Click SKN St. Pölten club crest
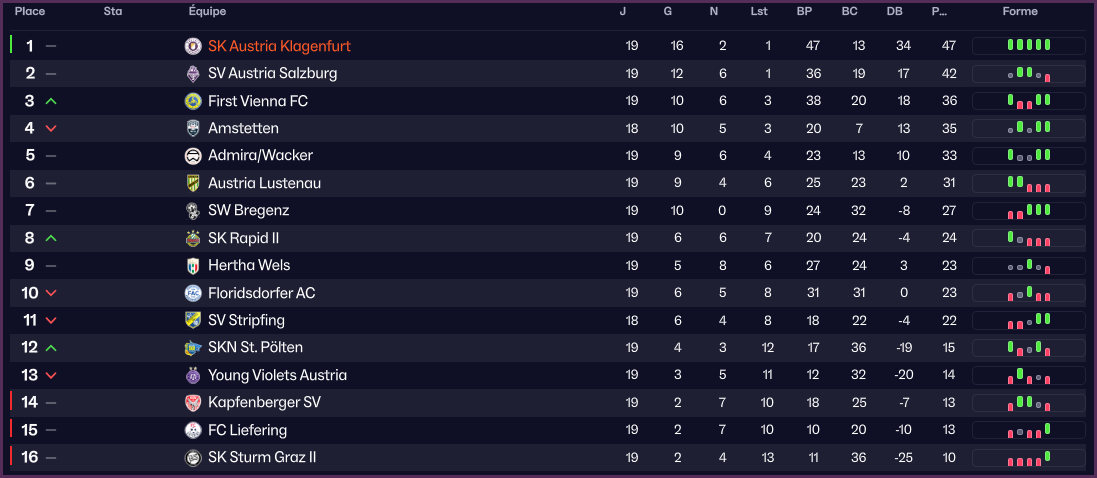The image size is (1097, 478). click(193, 348)
